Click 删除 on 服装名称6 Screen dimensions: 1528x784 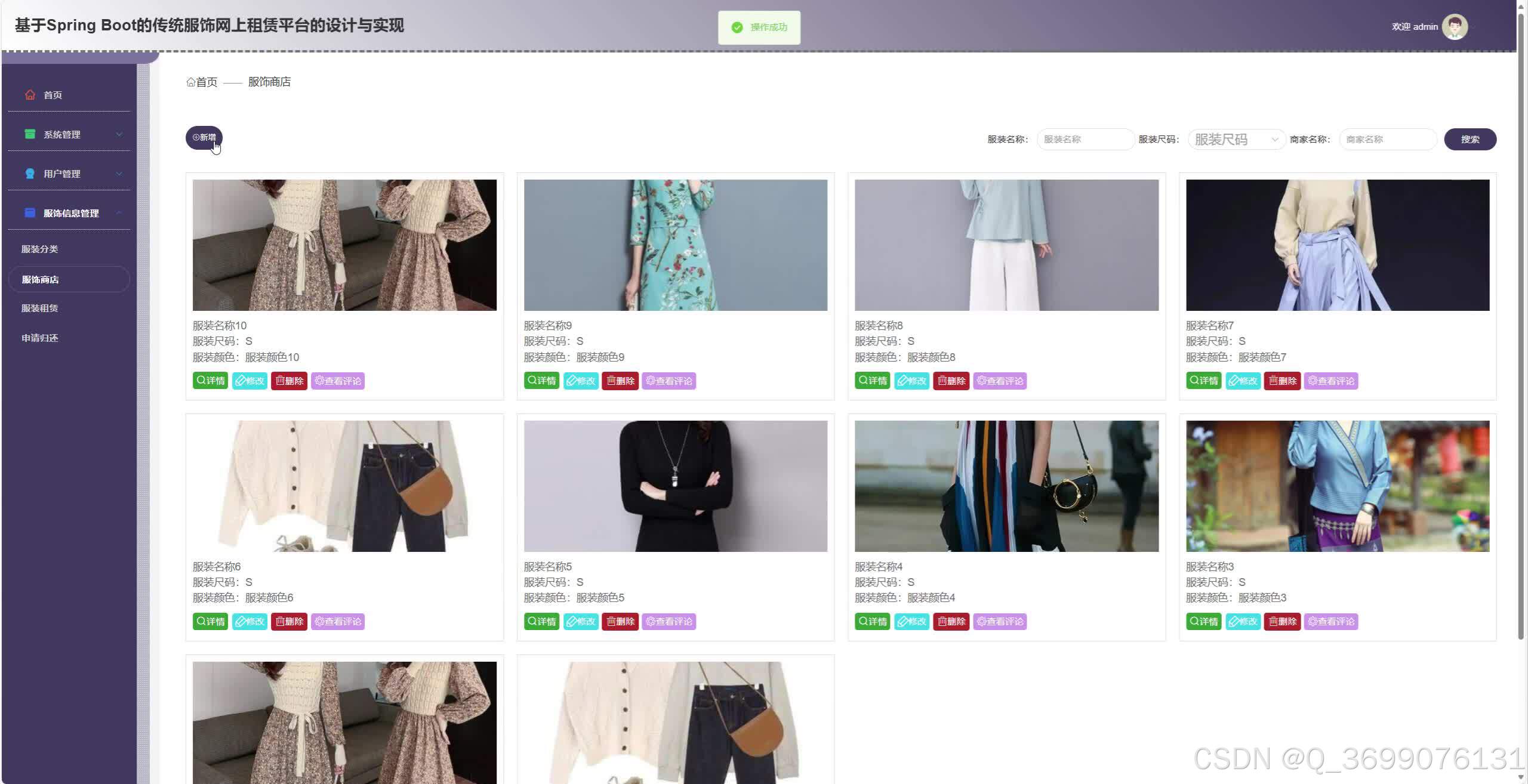(x=289, y=621)
